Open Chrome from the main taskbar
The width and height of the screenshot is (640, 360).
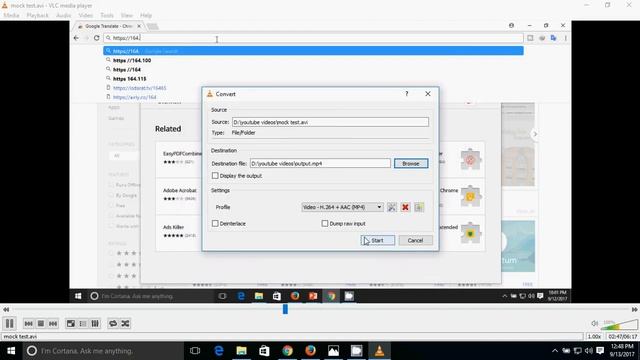[287, 351]
